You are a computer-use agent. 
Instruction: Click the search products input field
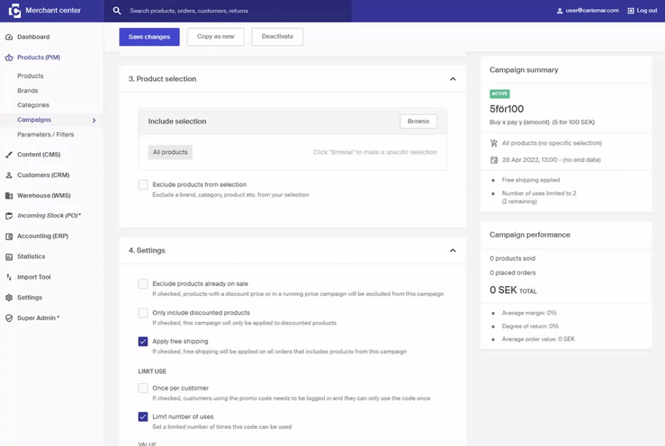[230, 11]
